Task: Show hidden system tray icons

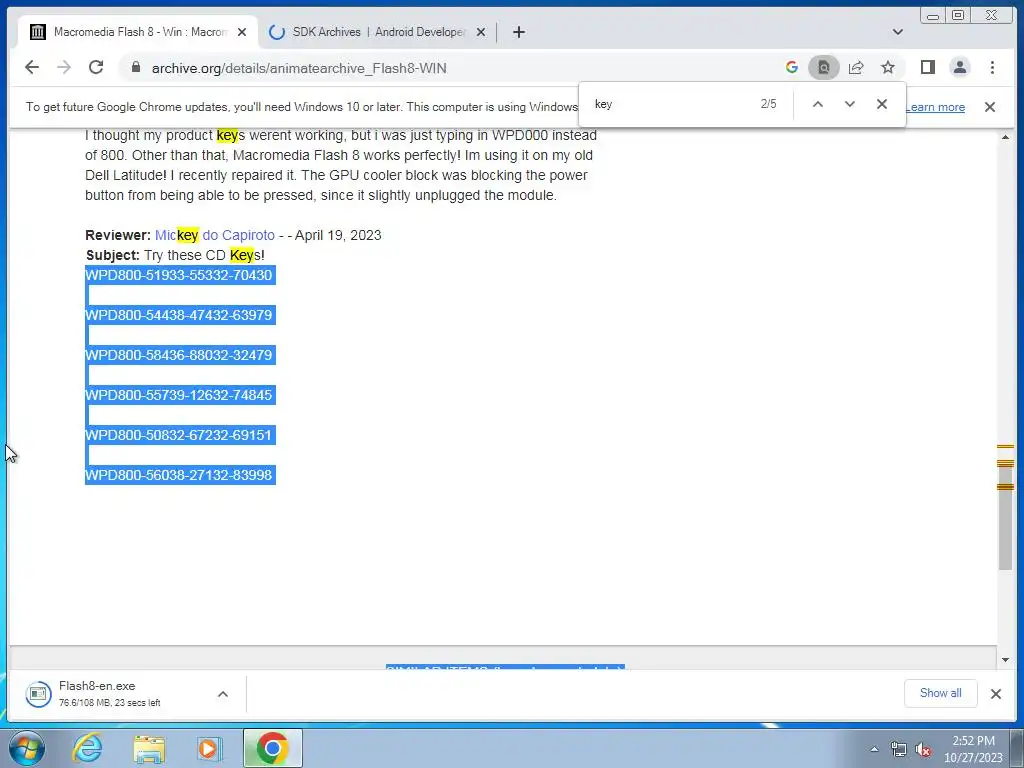Action: click(874, 749)
